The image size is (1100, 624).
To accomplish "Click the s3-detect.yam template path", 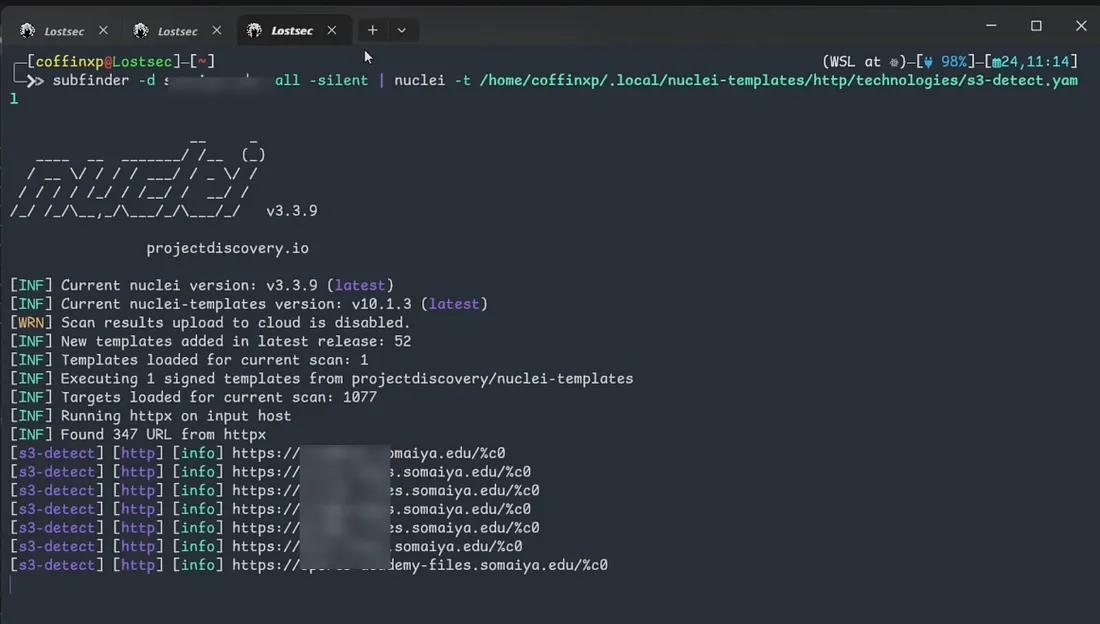I will (x=779, y=81).
